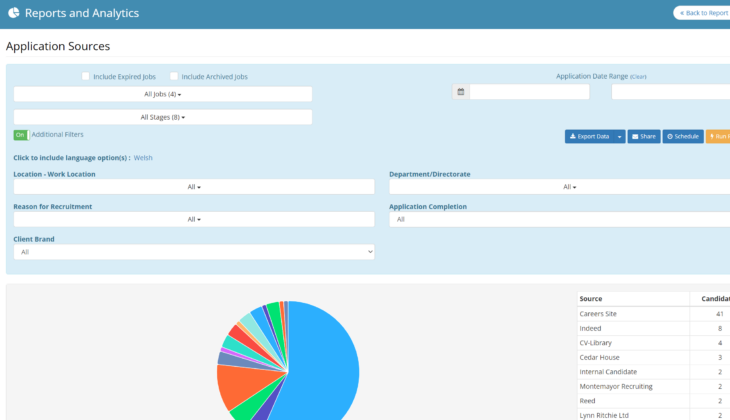730x420 pixels.
Task: Click the orange Run Report button
Action: [719, 136]
